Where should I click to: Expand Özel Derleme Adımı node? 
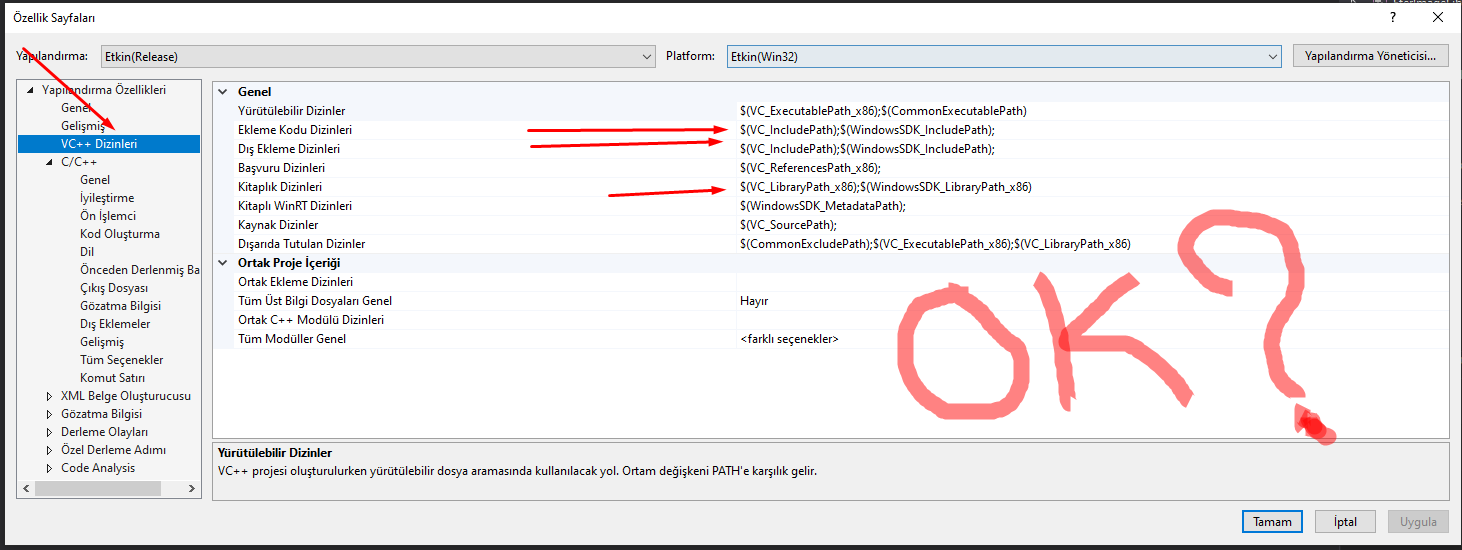(49, 450)
